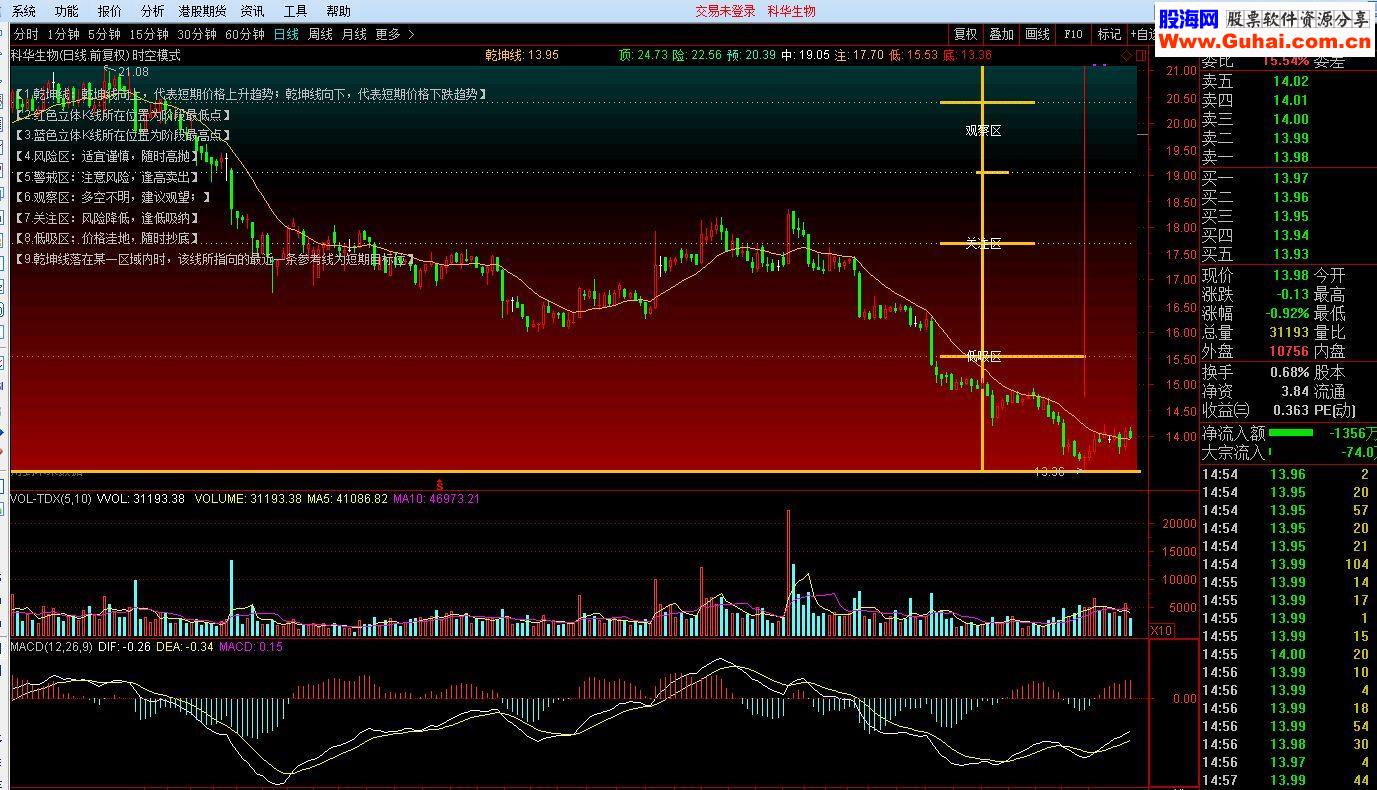1377x790 pixels.
Task: Open the 系统 menu
Action: [23, 11]
